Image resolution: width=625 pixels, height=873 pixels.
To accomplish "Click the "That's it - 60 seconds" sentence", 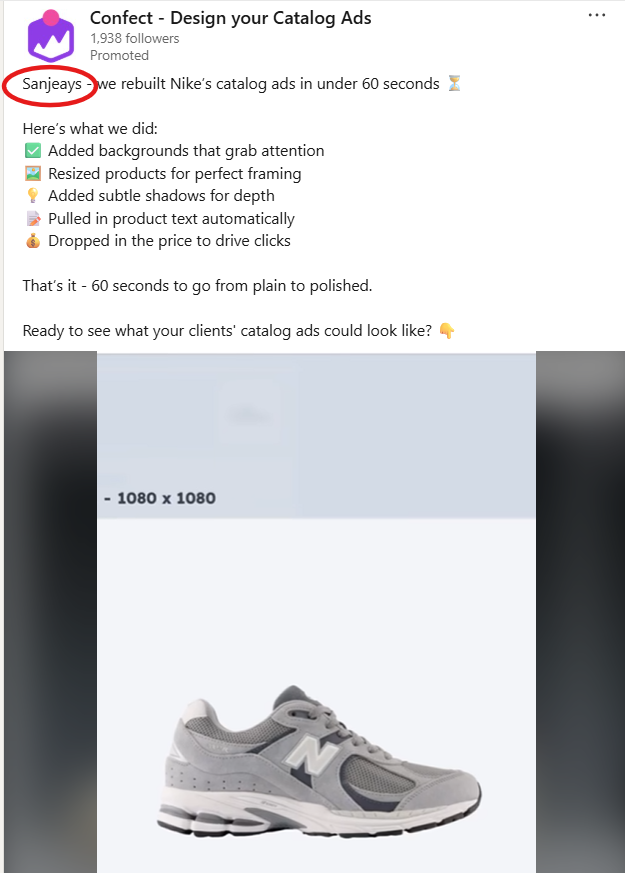I will tap(197, 286).
